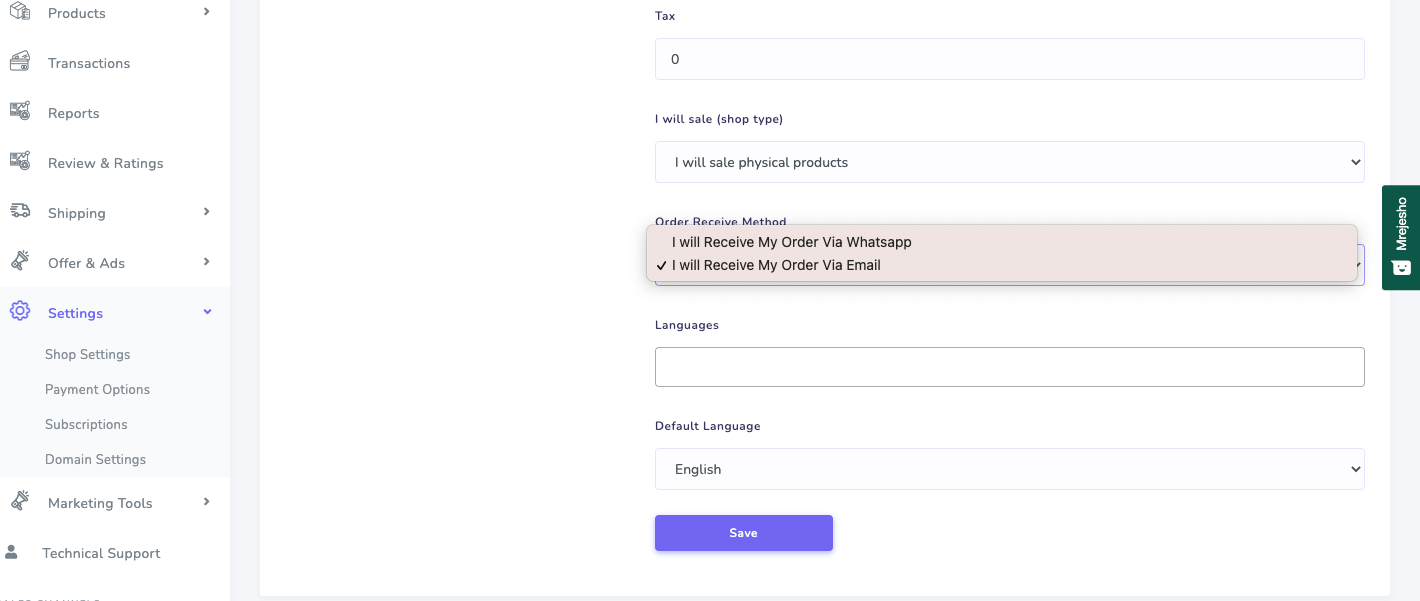Click the Reports icon in sidebar
Image resolution: width=1420 pixels, height=601 pixels.
(19, 112)
